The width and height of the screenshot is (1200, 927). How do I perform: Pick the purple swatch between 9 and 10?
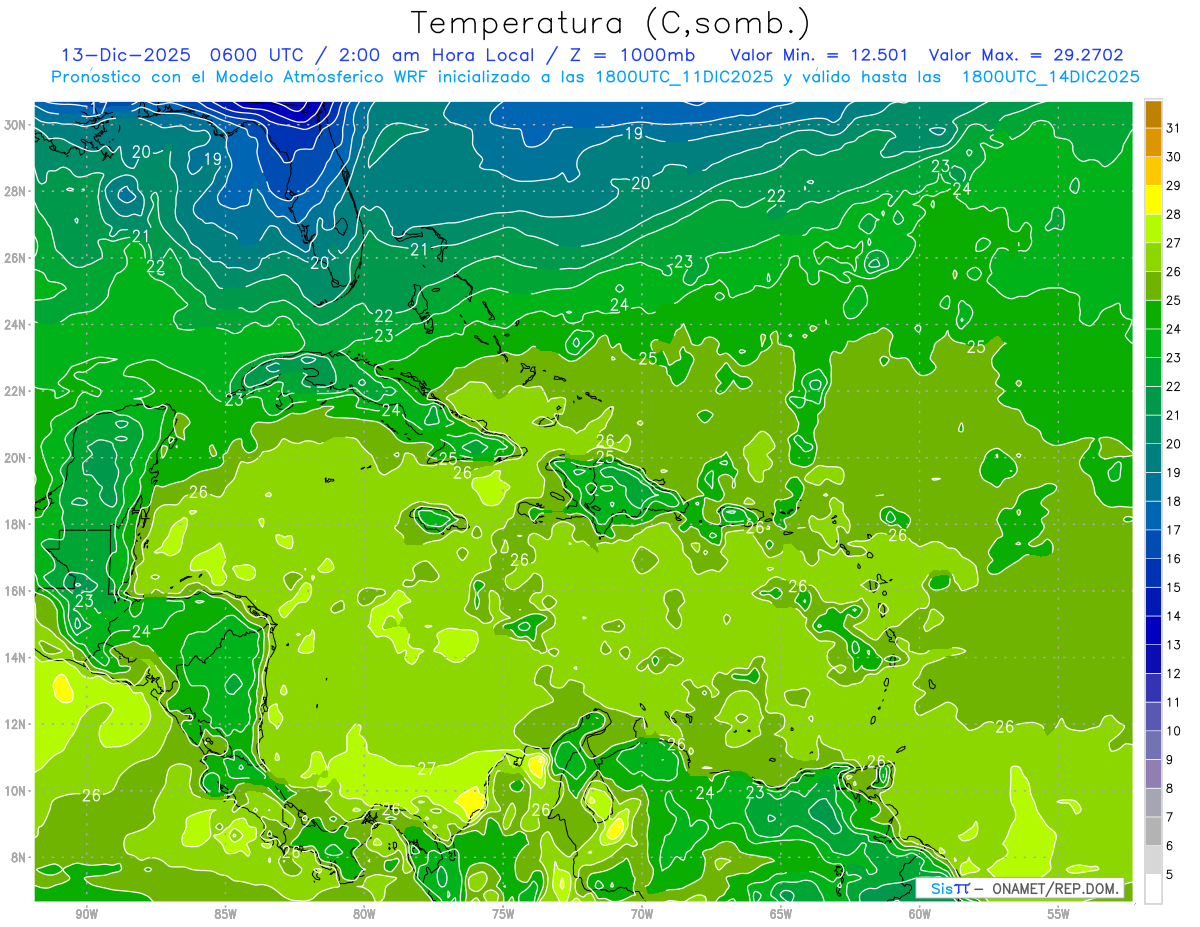click(x=1153, y=745)
